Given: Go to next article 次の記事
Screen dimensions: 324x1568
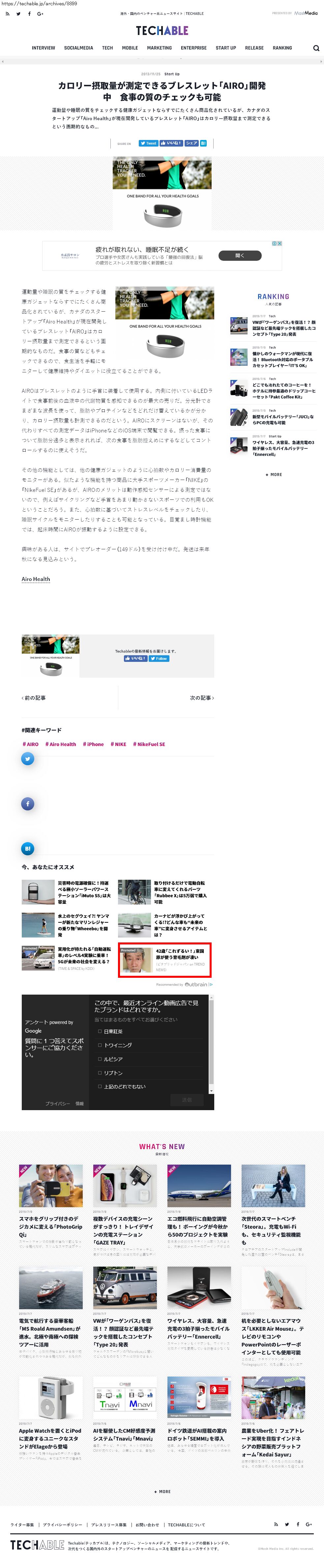Looking at the screenshot, I should [202, 698].
